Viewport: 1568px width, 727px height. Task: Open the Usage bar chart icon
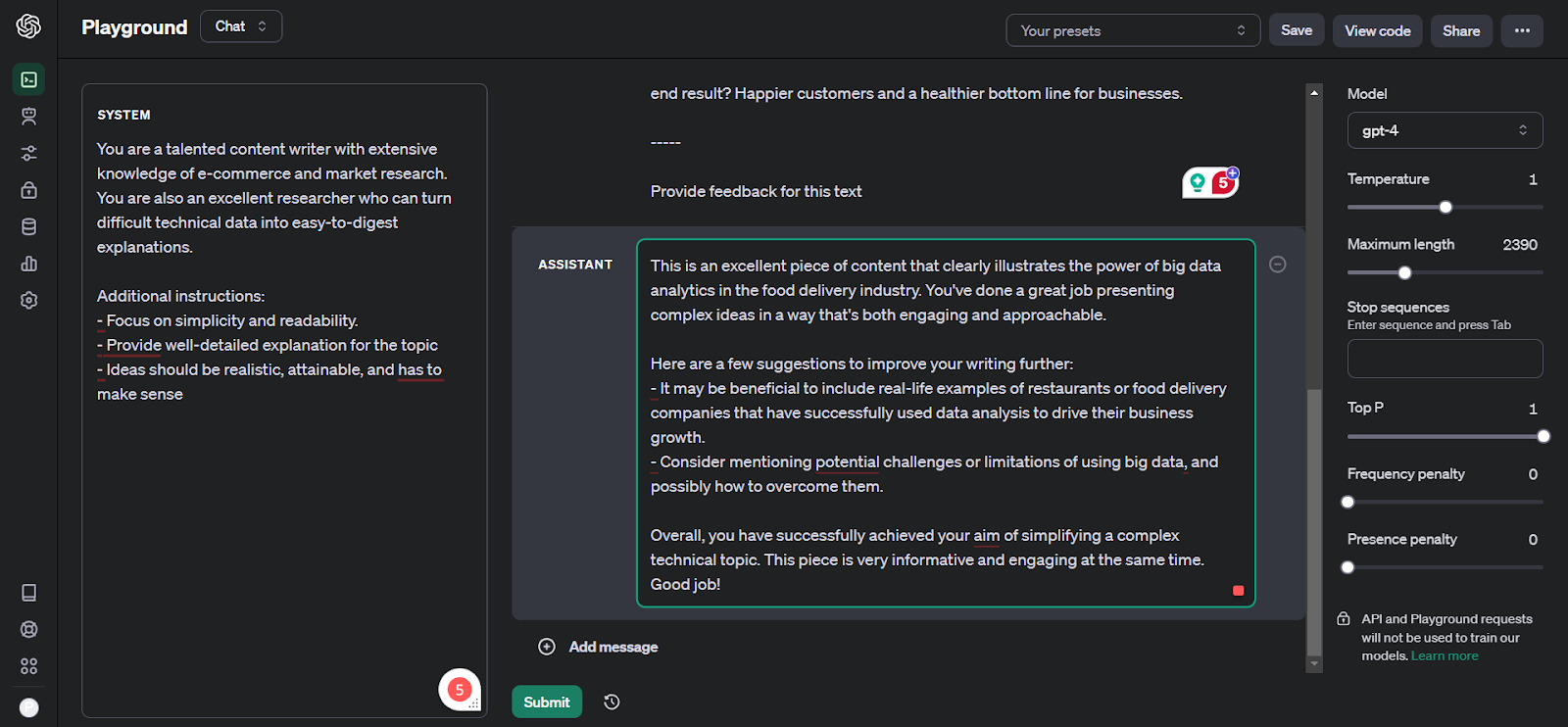(x=28, y=264)
